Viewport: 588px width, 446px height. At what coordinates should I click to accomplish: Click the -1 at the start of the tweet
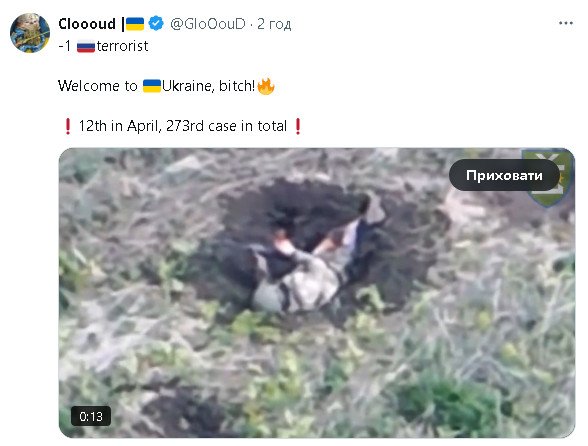click(x=64, y=46)
